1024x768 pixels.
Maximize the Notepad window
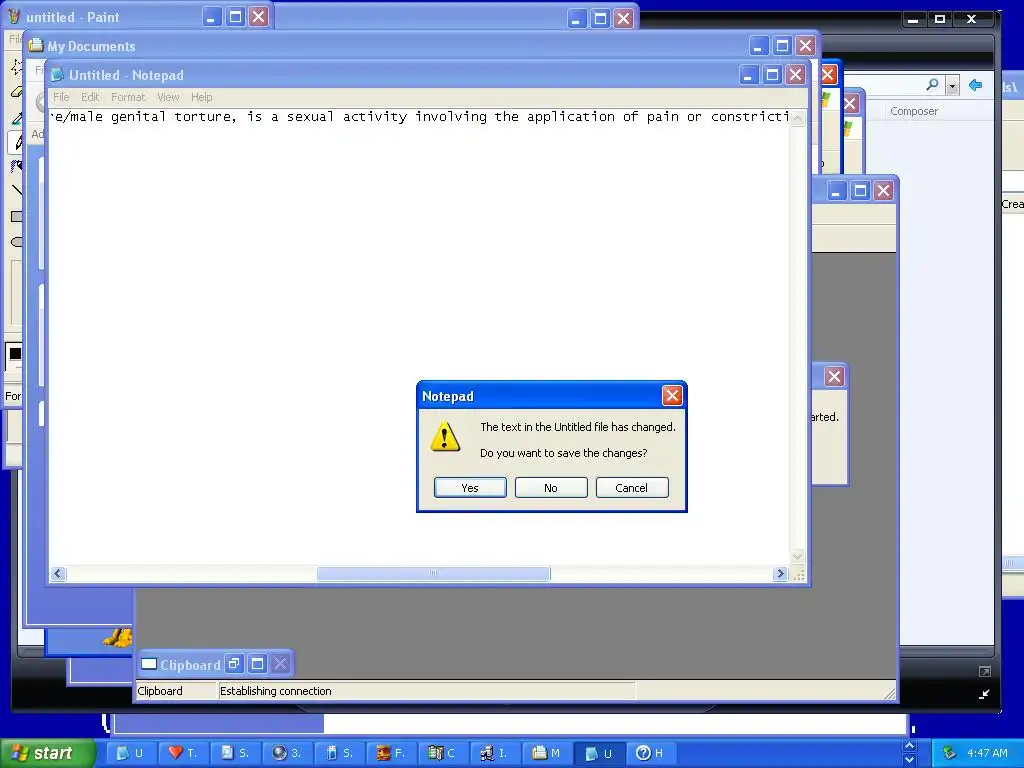[x=772, y=75]
